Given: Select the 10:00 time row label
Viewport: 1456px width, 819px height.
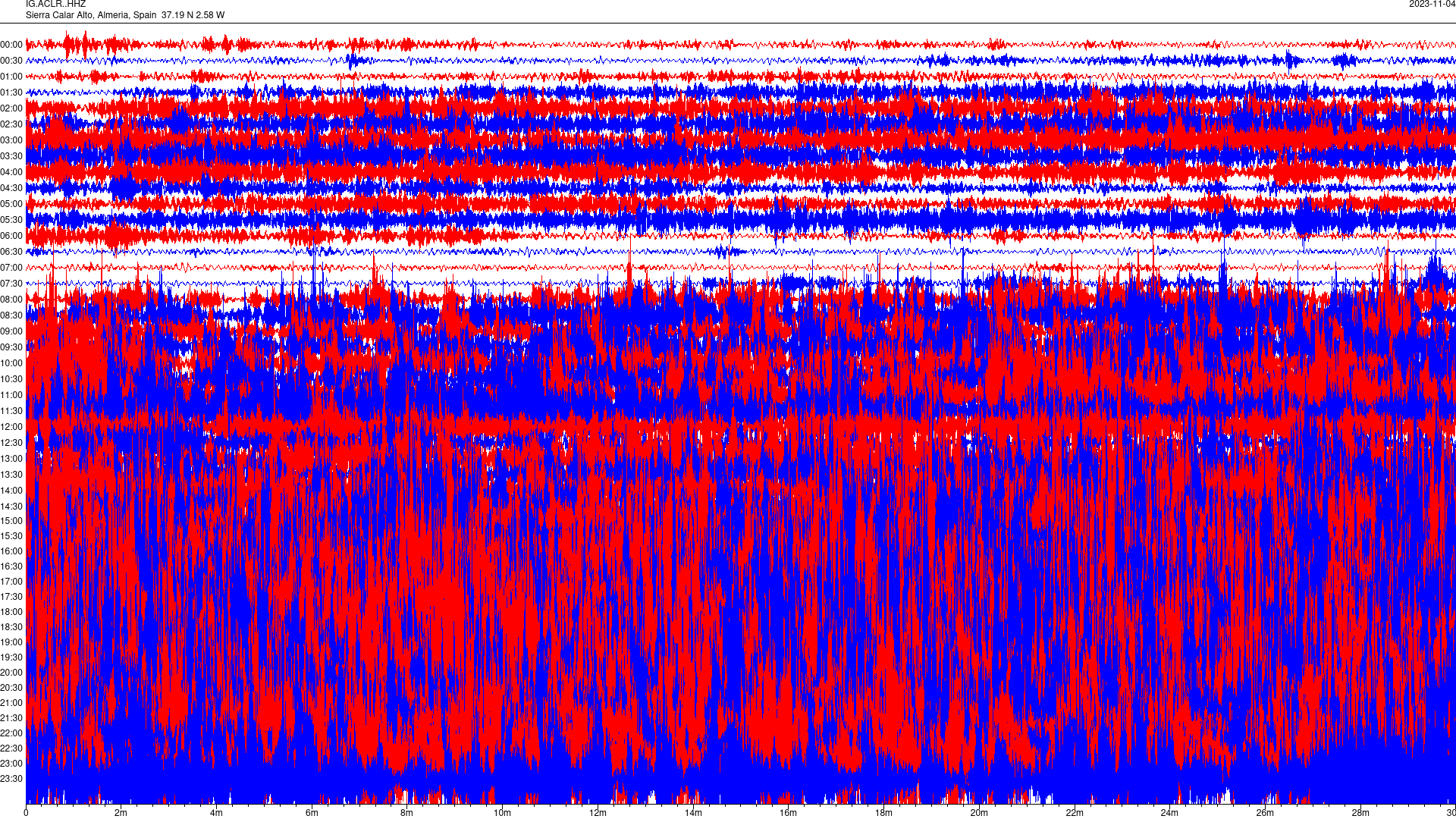Looking at the screenshot, I should tap(11, 363).
